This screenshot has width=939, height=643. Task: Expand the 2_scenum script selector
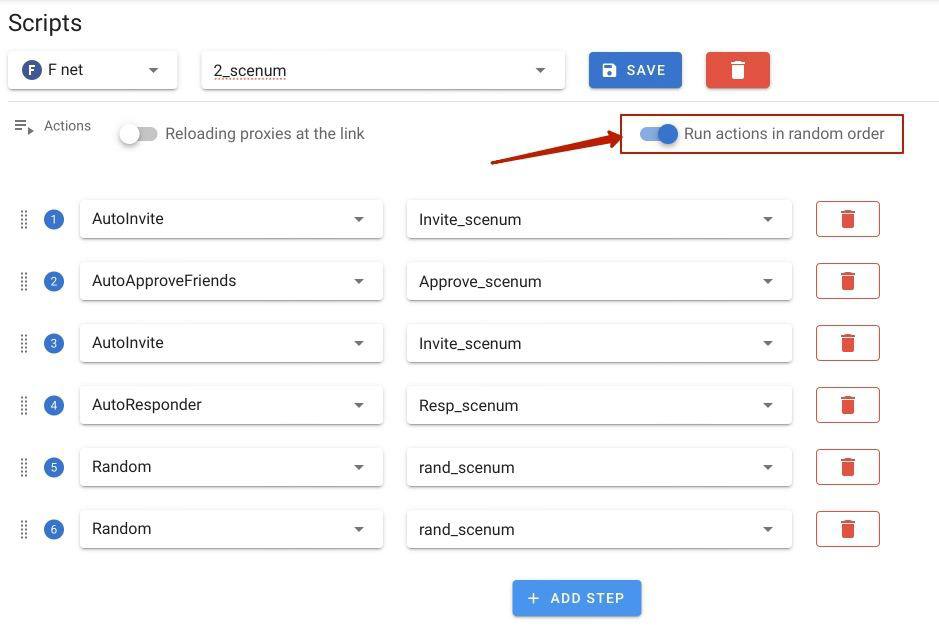(x=383, y=70)
